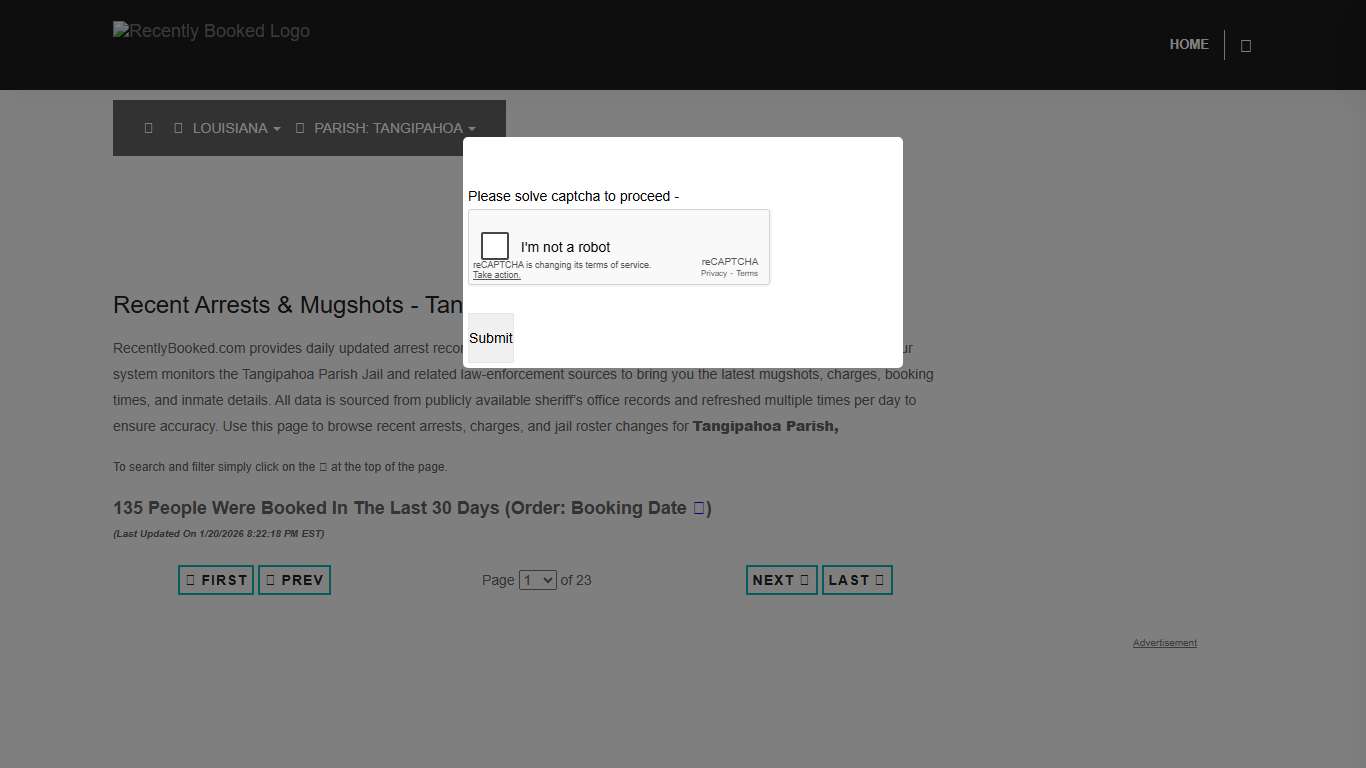Advance with the NEXT pagination button
This screenshot has width=1366, height=768.
[780, 579]
